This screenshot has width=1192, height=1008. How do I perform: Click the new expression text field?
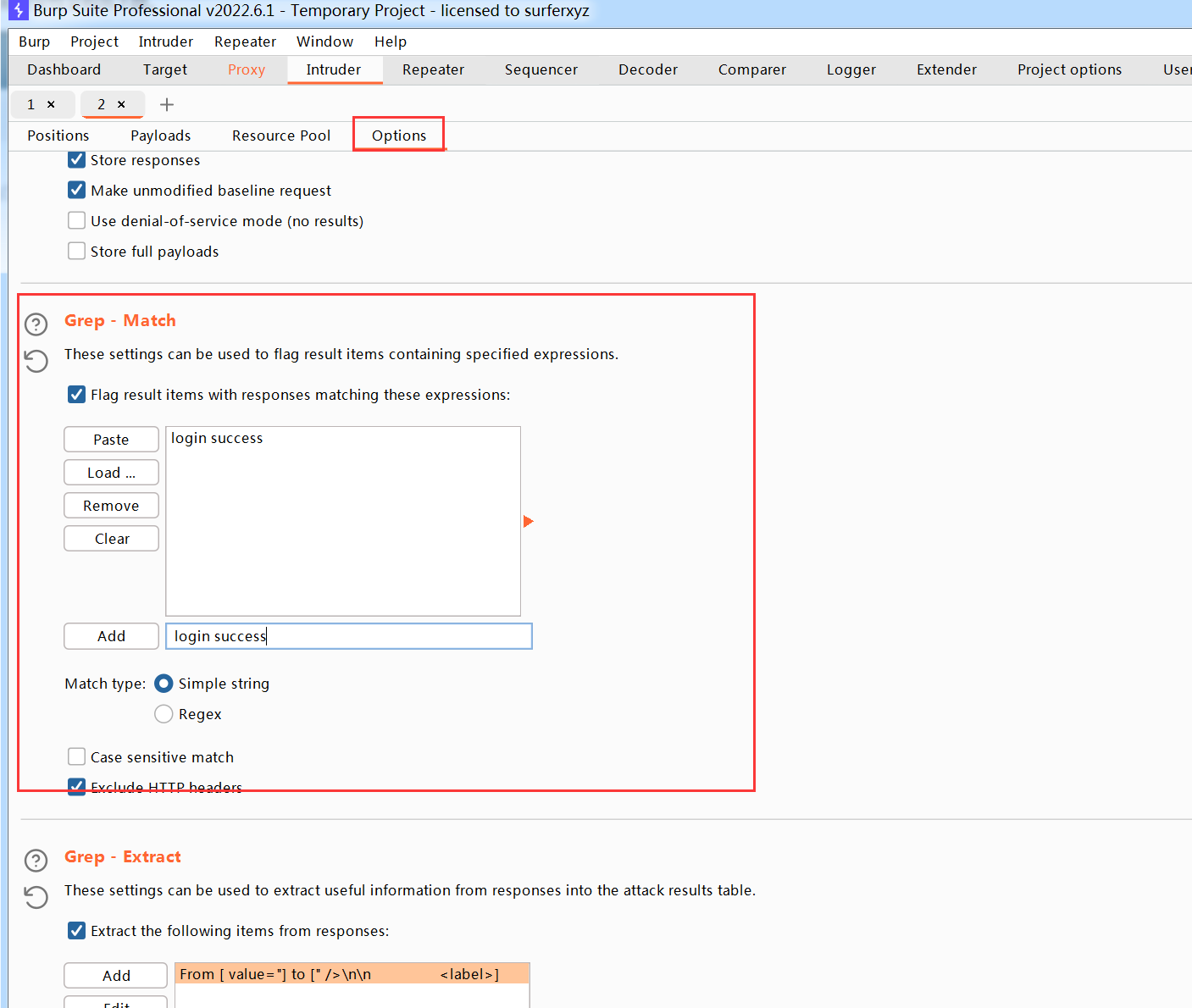pos(348,636)
